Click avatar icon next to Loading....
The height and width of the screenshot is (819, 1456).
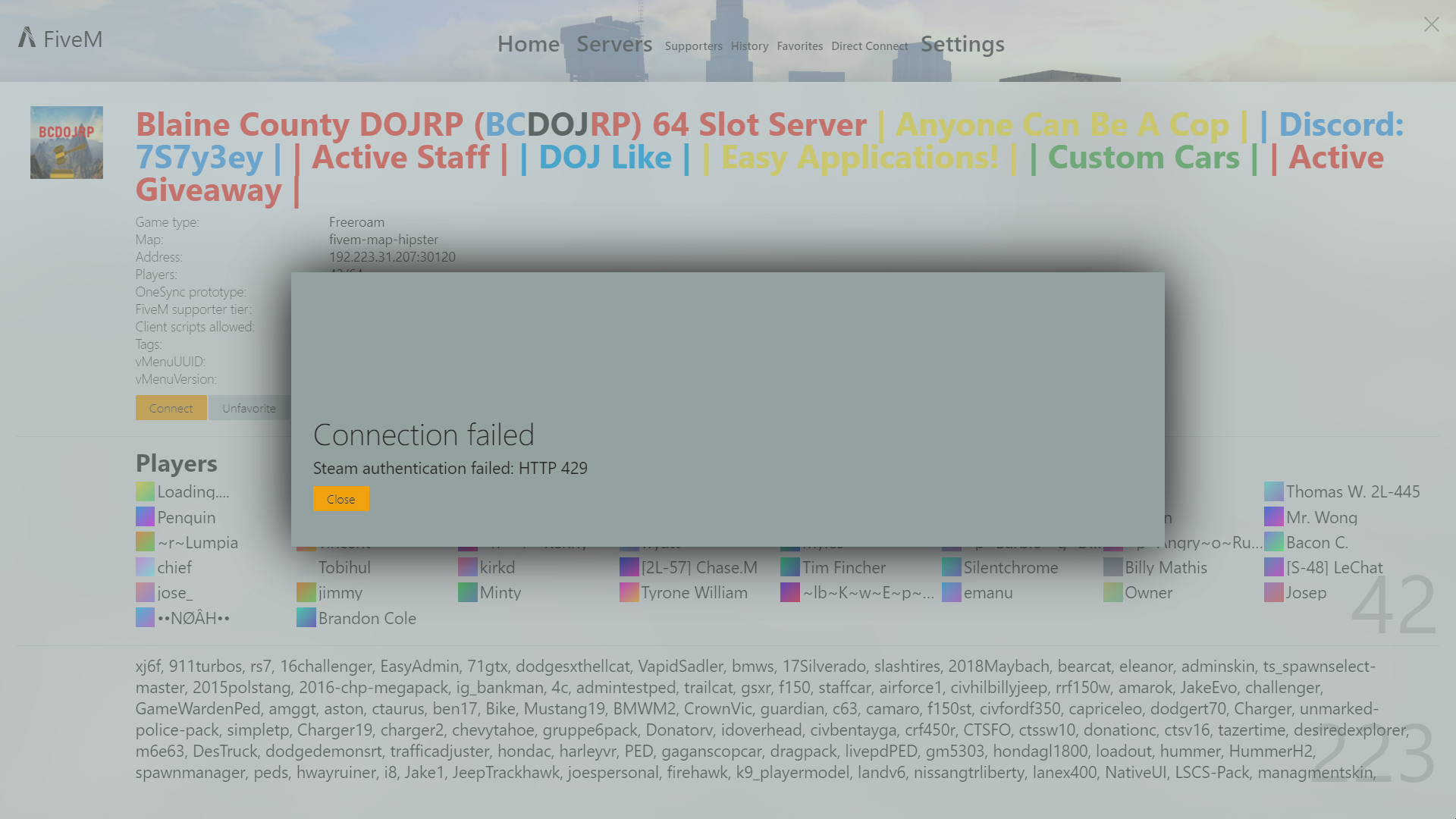[145, 491]
